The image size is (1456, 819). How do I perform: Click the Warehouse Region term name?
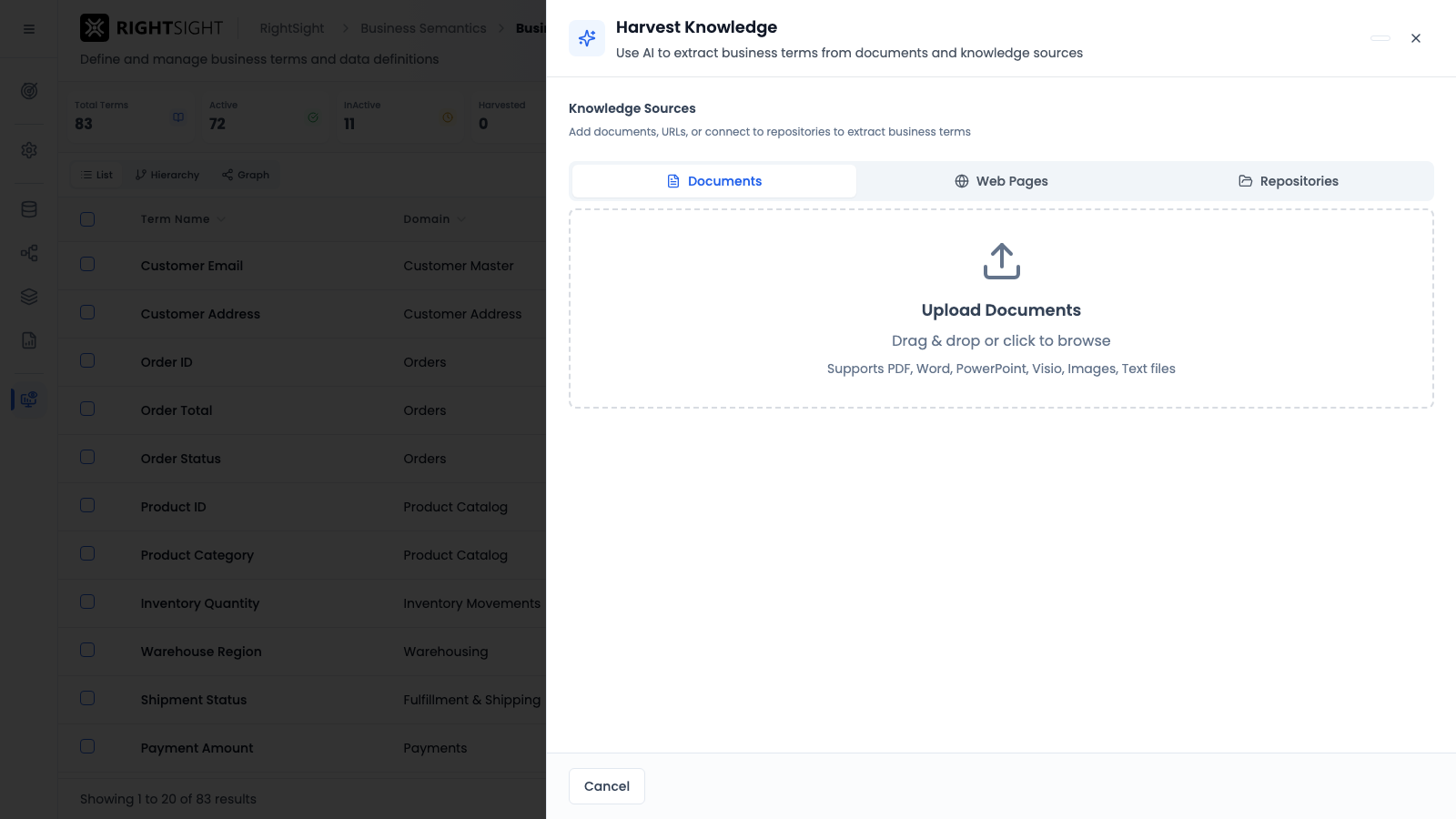tap(201, 652)
